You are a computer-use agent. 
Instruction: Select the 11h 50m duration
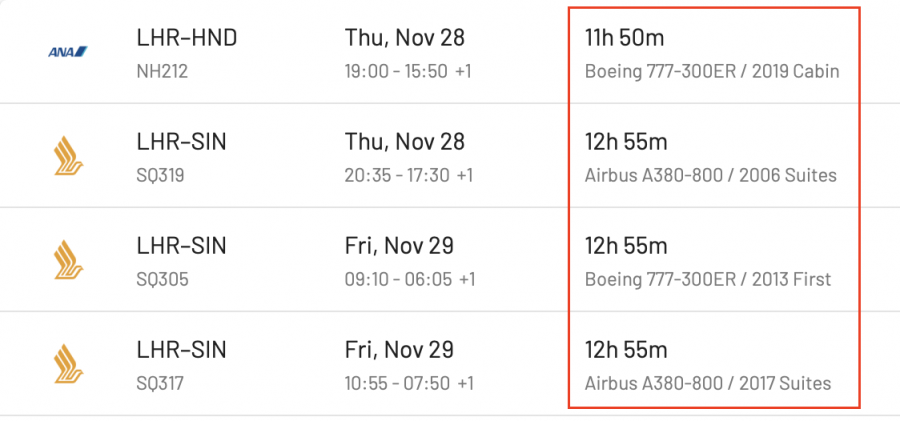[624, 38]
